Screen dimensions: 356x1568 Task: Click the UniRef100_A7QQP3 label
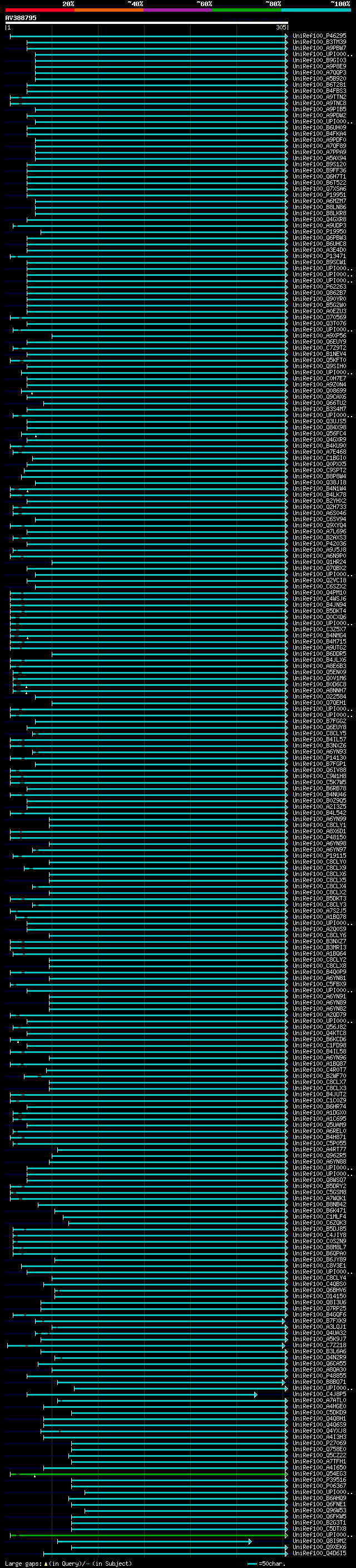pyautogui.click(x=319, y=73)
